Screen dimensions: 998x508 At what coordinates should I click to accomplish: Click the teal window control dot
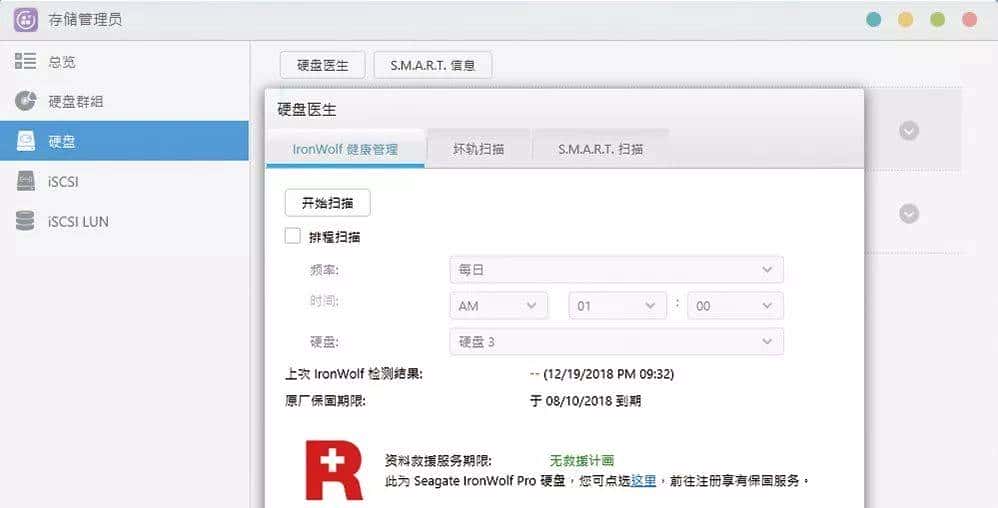874,19
